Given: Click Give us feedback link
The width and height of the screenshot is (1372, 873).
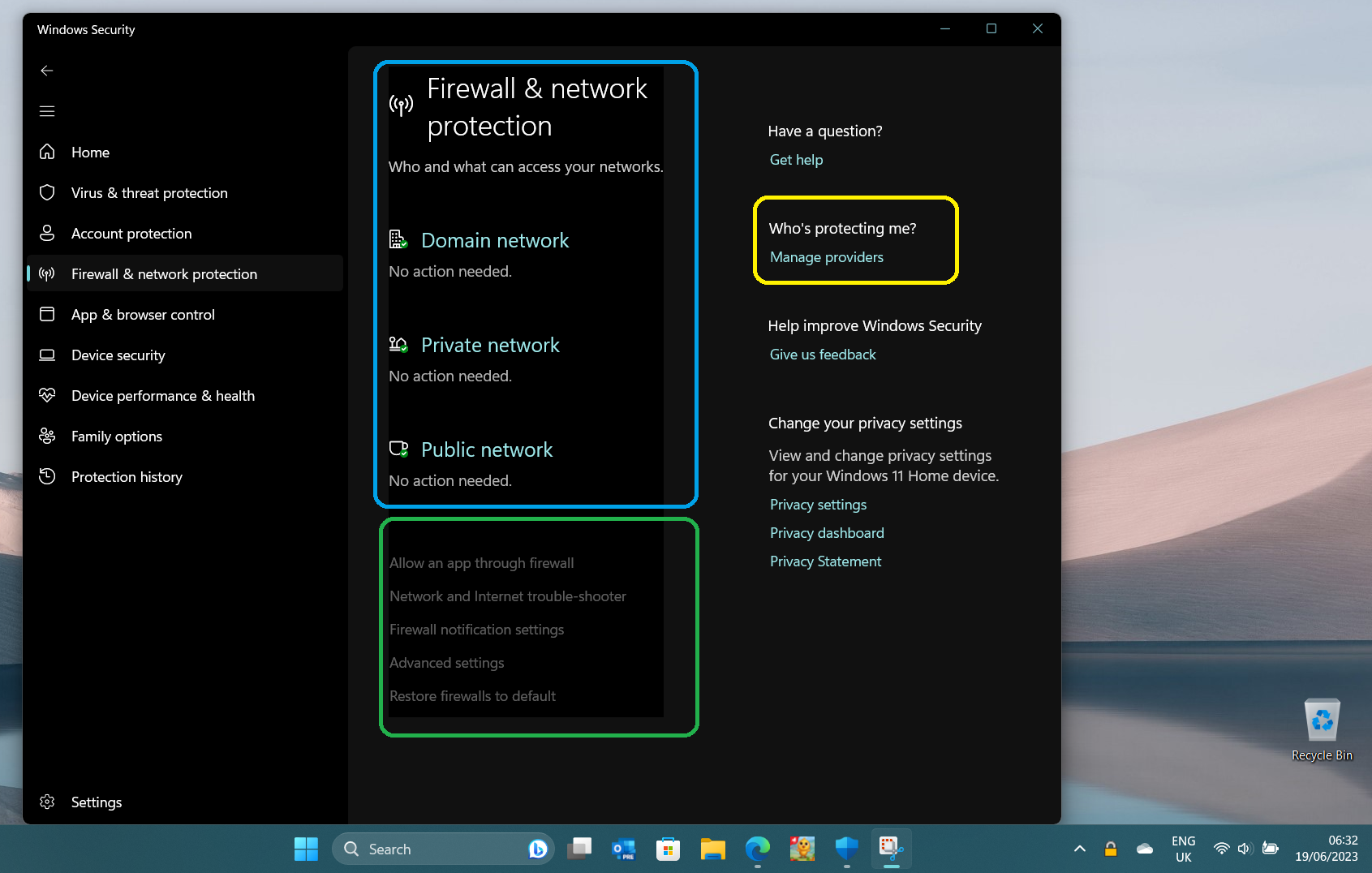Looking at the screenshot, I should pos(823,355).
